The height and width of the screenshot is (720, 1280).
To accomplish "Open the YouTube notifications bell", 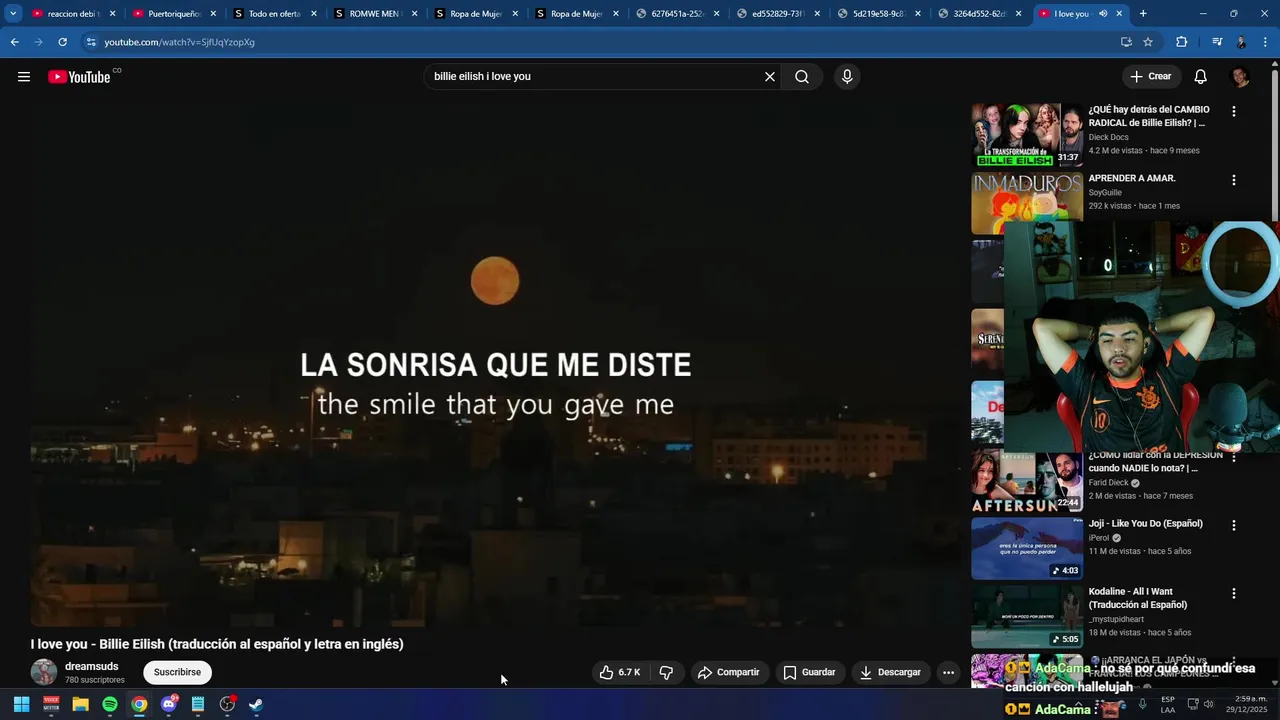I will tap(1201, 77).
